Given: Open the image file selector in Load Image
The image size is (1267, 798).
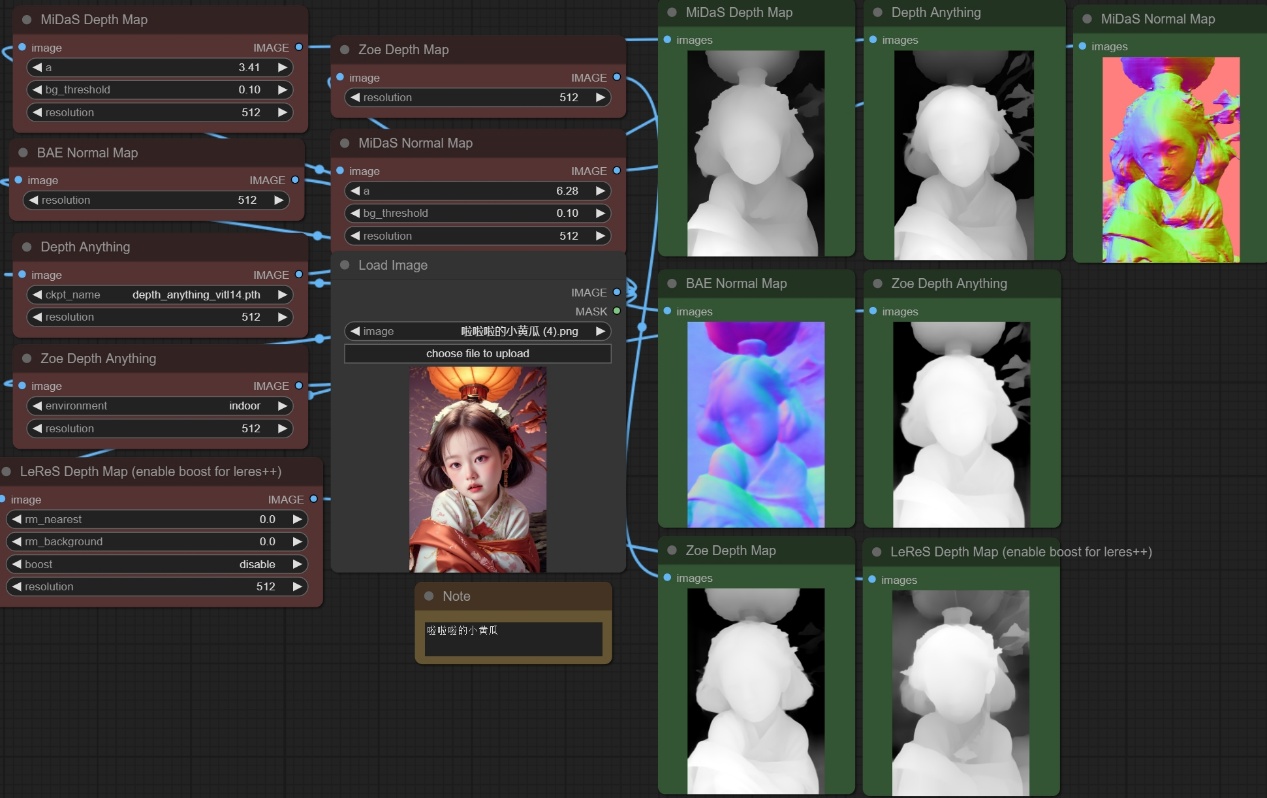Looking at the screenshot, I should pyautogui.click(x=477, y=331).
